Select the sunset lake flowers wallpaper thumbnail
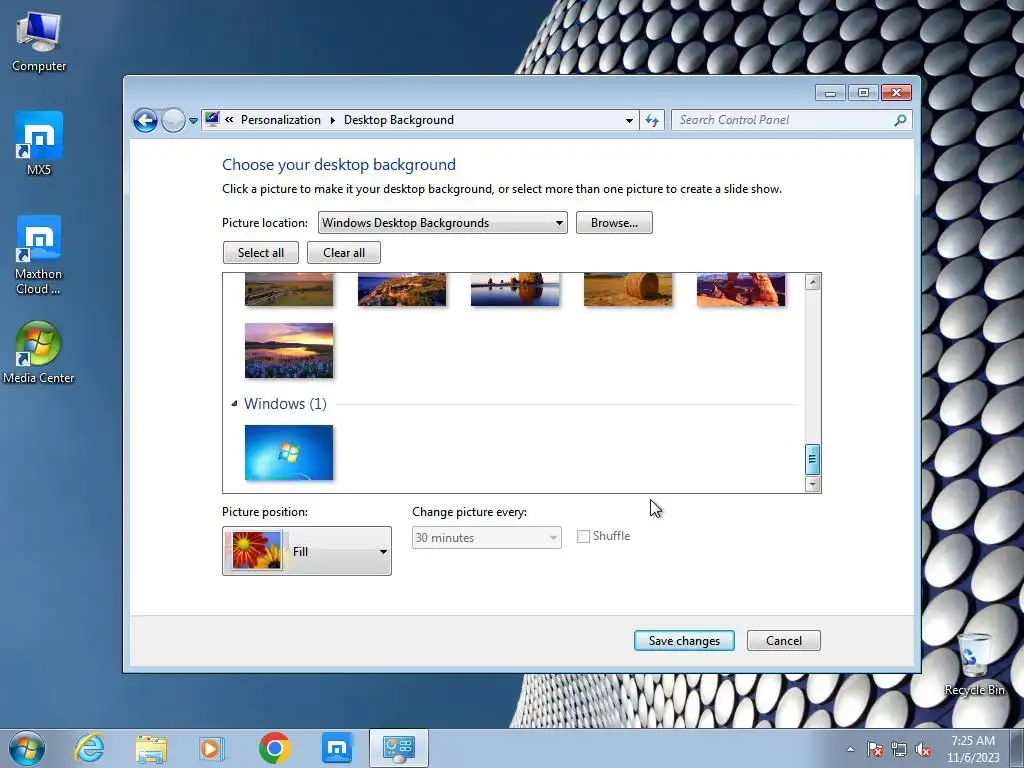1024x768 pixels. pyautogui.click(x=289, y=350)
